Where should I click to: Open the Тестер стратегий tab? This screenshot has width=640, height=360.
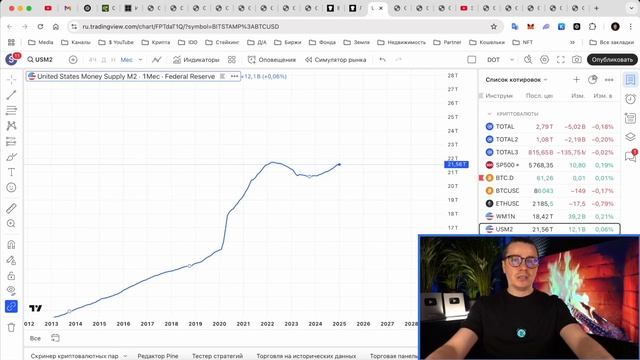[x=217, y=356]
